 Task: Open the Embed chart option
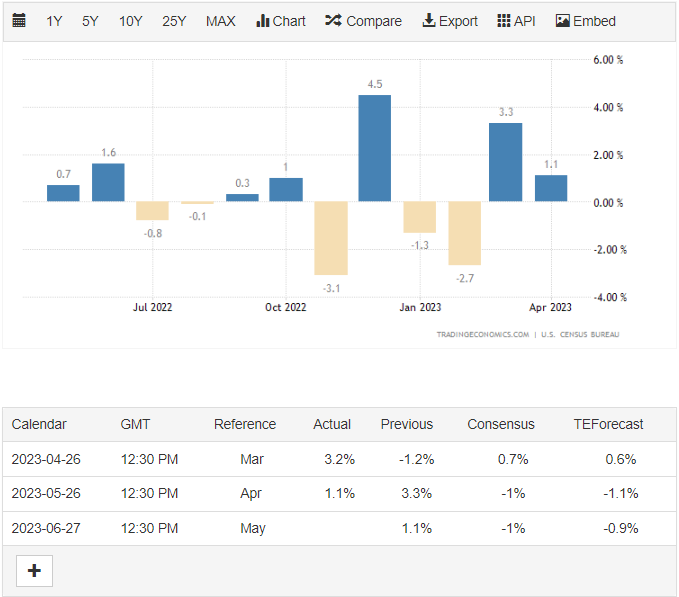pos(586,21)
